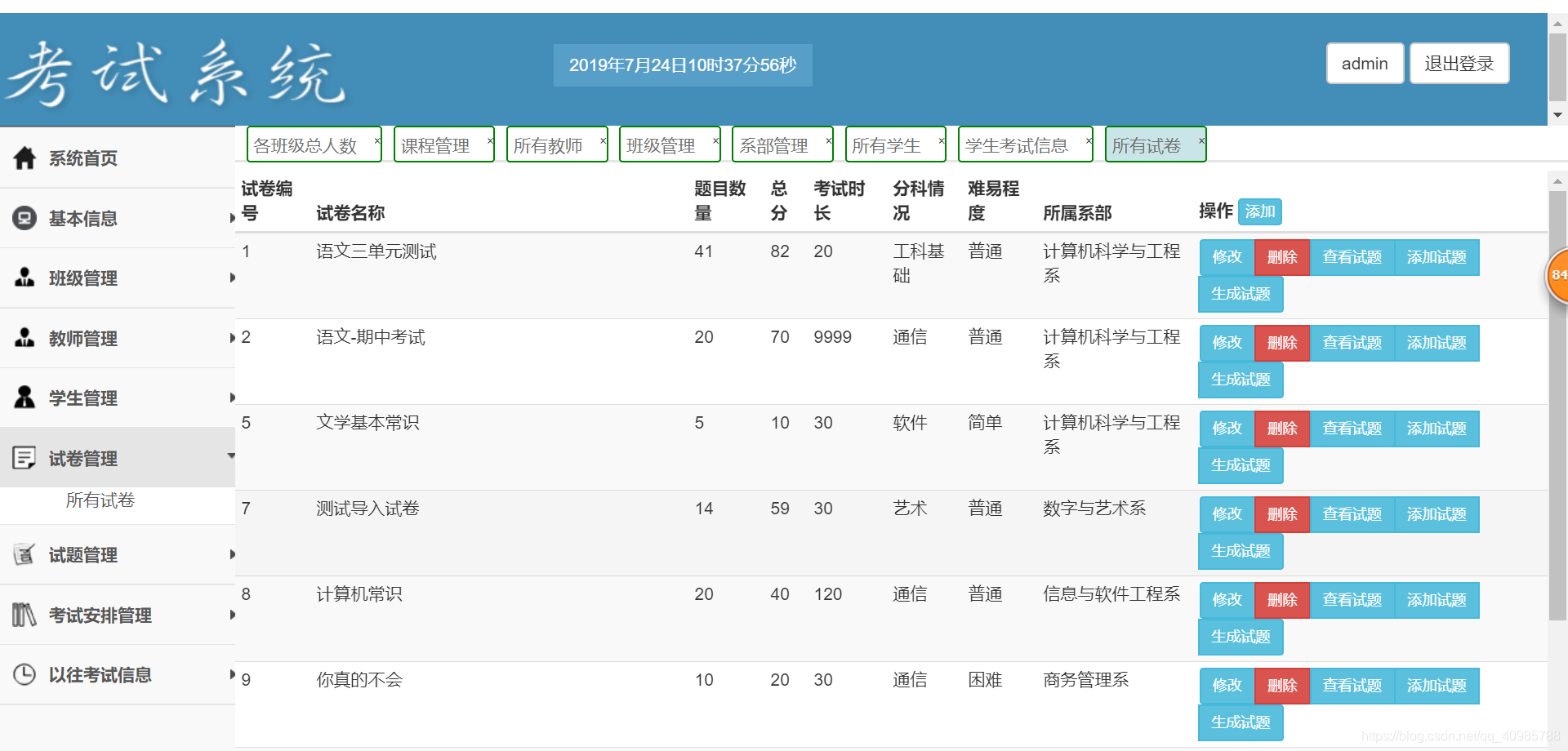The width and height of the screenshot is (1568, 751).
Task: Collapse the 试卷管理 sidebar arrow
Action: point(231,456)
